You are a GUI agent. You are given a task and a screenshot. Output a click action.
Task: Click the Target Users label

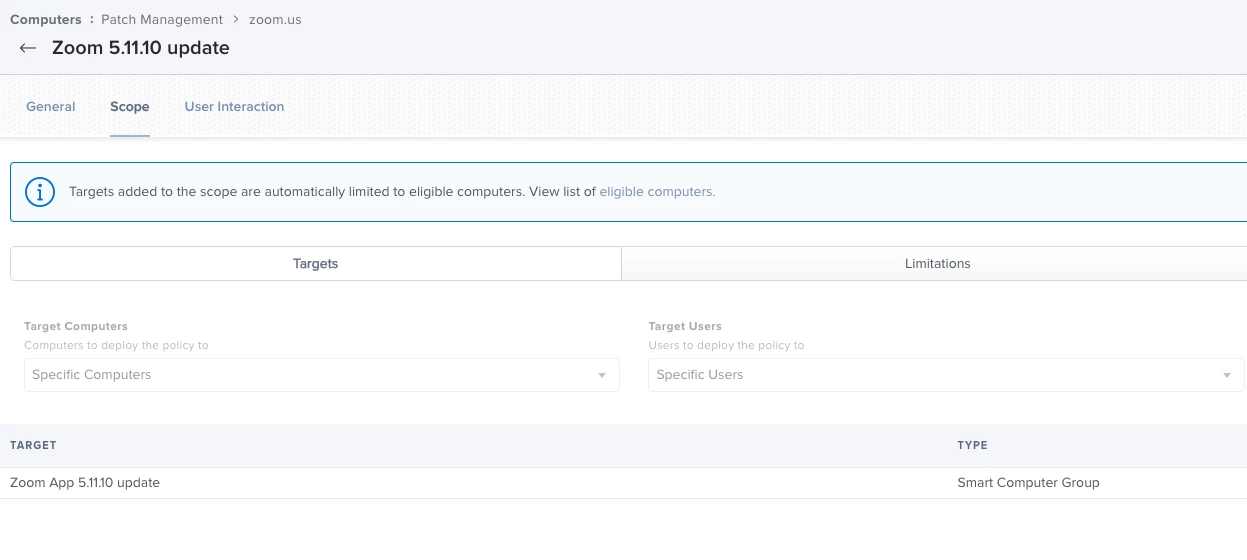[x=685, y=326]
